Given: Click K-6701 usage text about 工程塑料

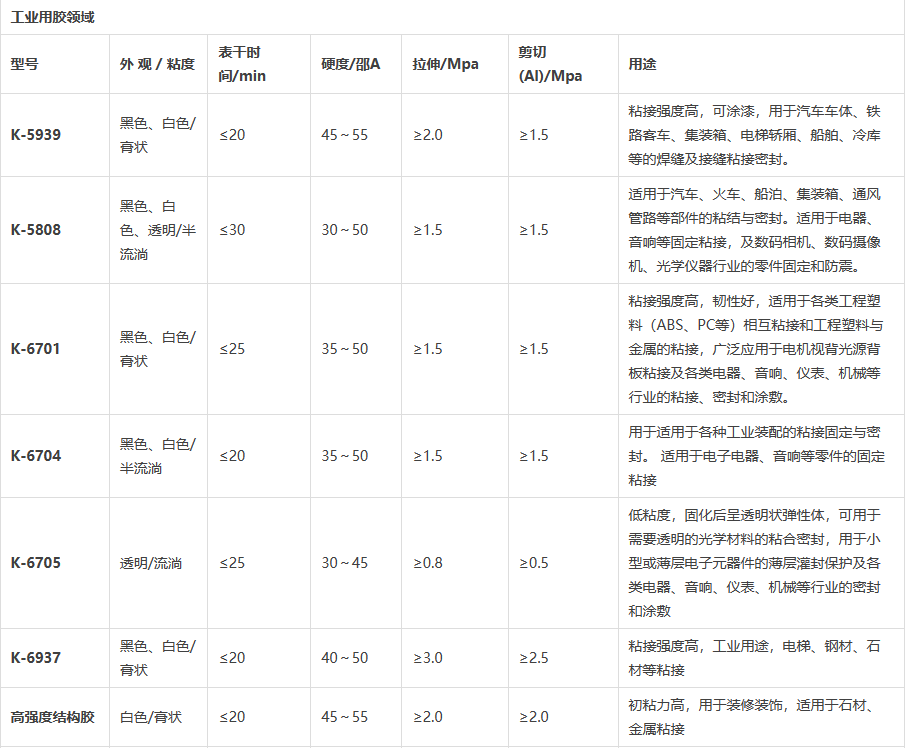Looking at the screenshot, I should [x=756, y=349].
